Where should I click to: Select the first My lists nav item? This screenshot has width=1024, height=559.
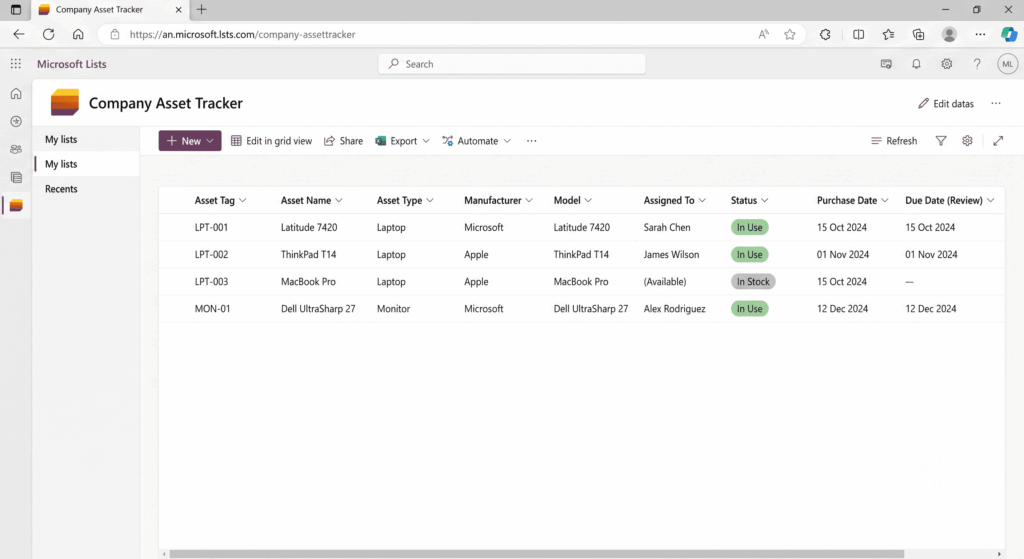[x=86, y=140]
